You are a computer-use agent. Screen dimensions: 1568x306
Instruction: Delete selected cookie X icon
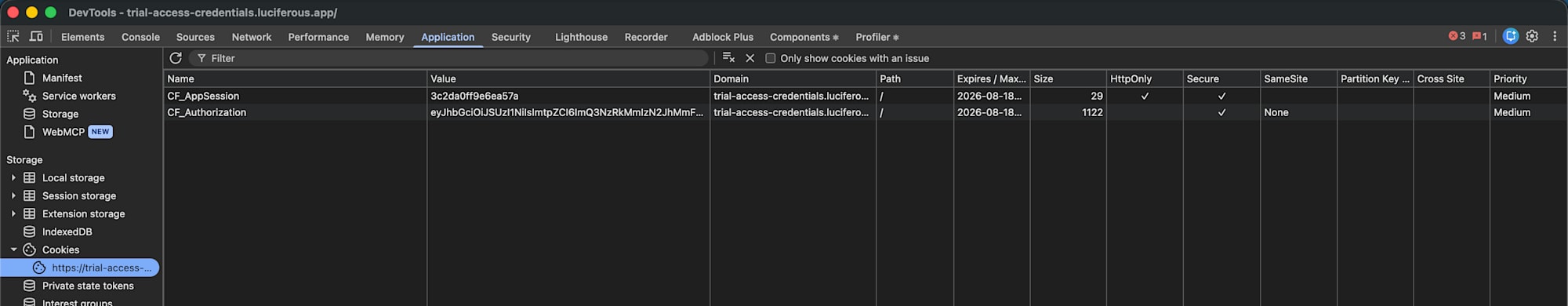click(750, 58)
